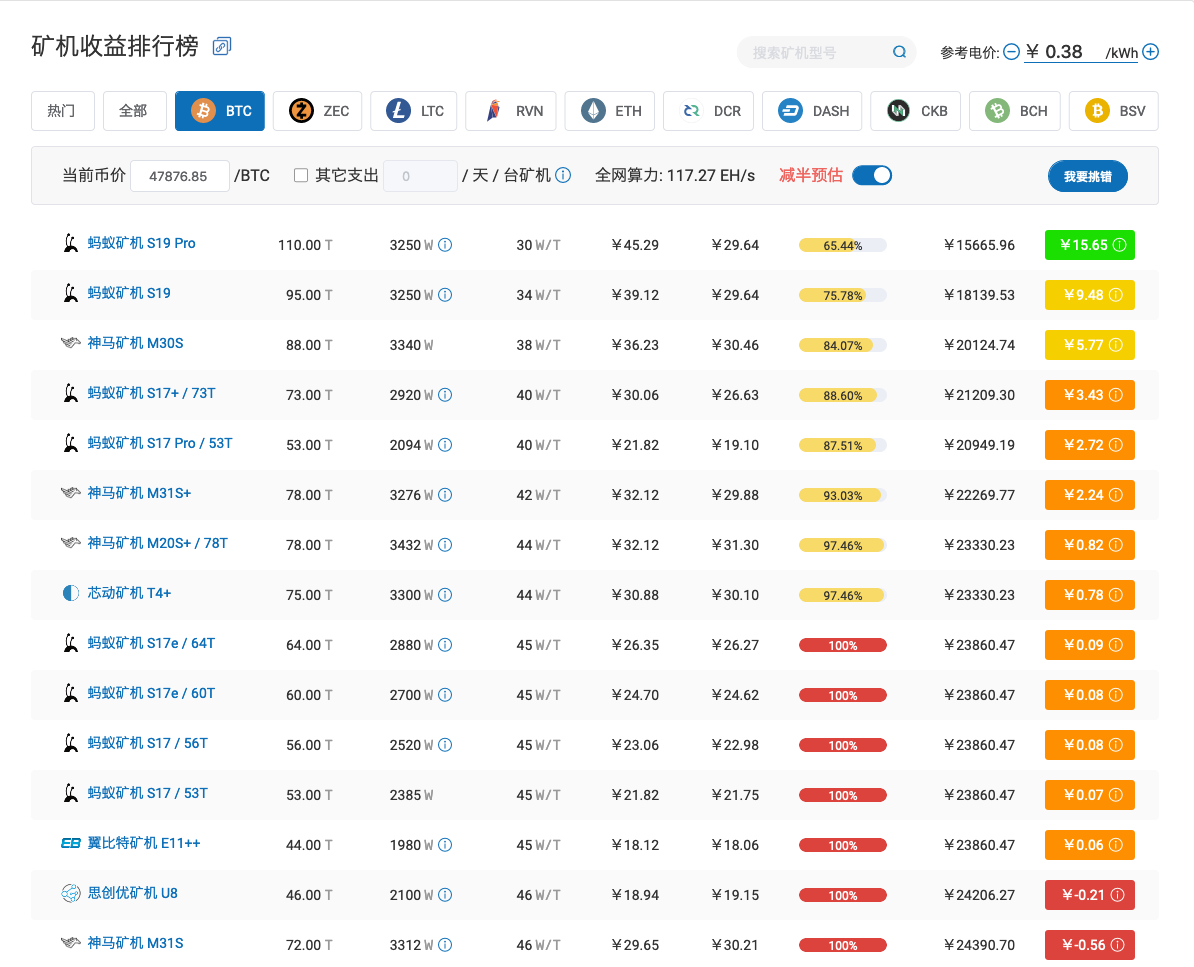Screen dimensions: 1194x967
Task: Click the 65.44% progress bar for S19 Pro
Action: click(842, 245)
